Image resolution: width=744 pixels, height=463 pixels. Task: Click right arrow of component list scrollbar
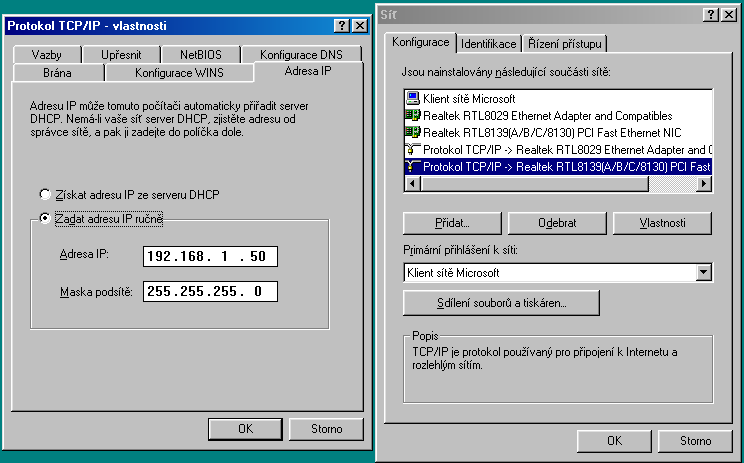pyautogui.click(x=704, y=183)
